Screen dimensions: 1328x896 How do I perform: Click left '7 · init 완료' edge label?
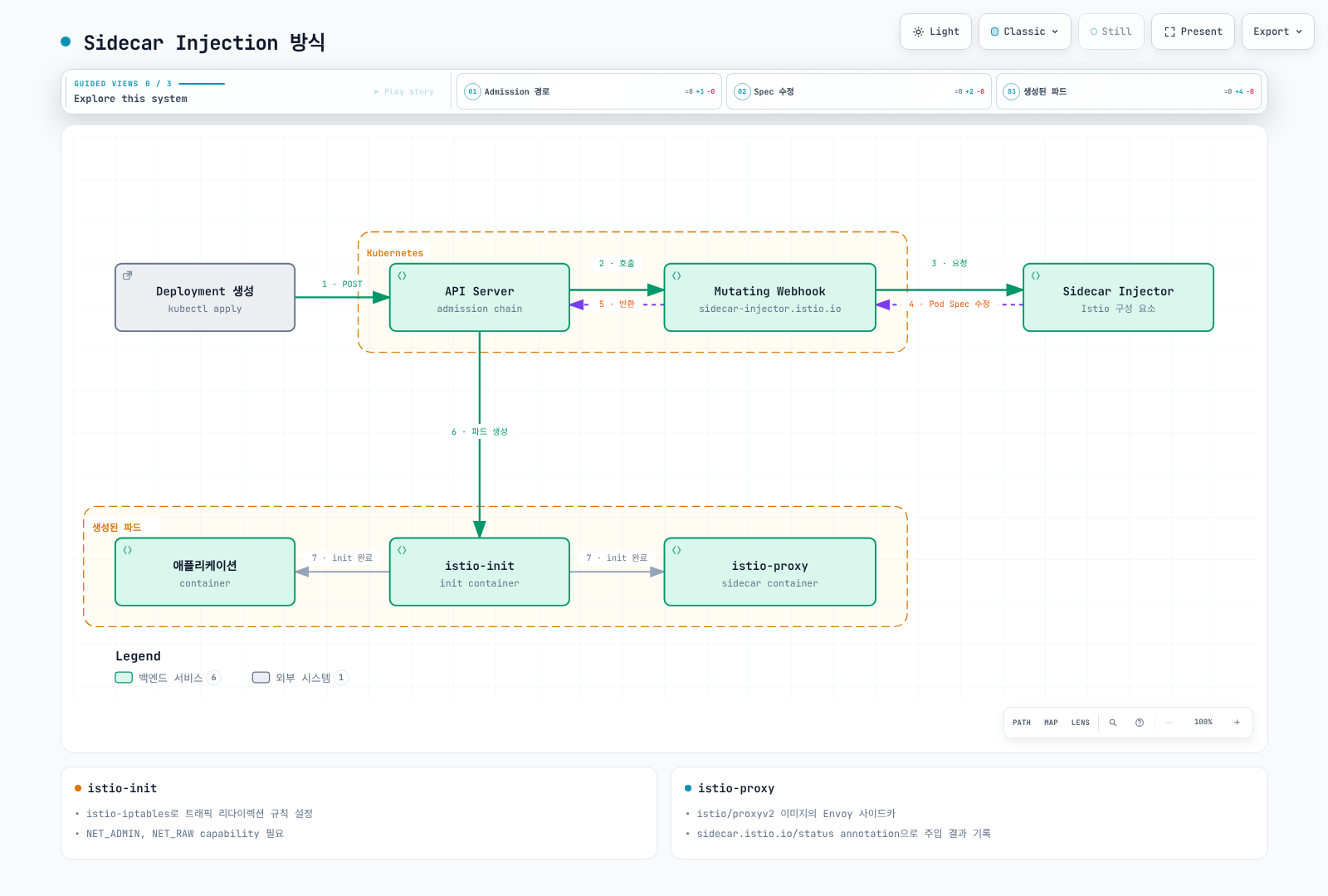tap(342, 558)
